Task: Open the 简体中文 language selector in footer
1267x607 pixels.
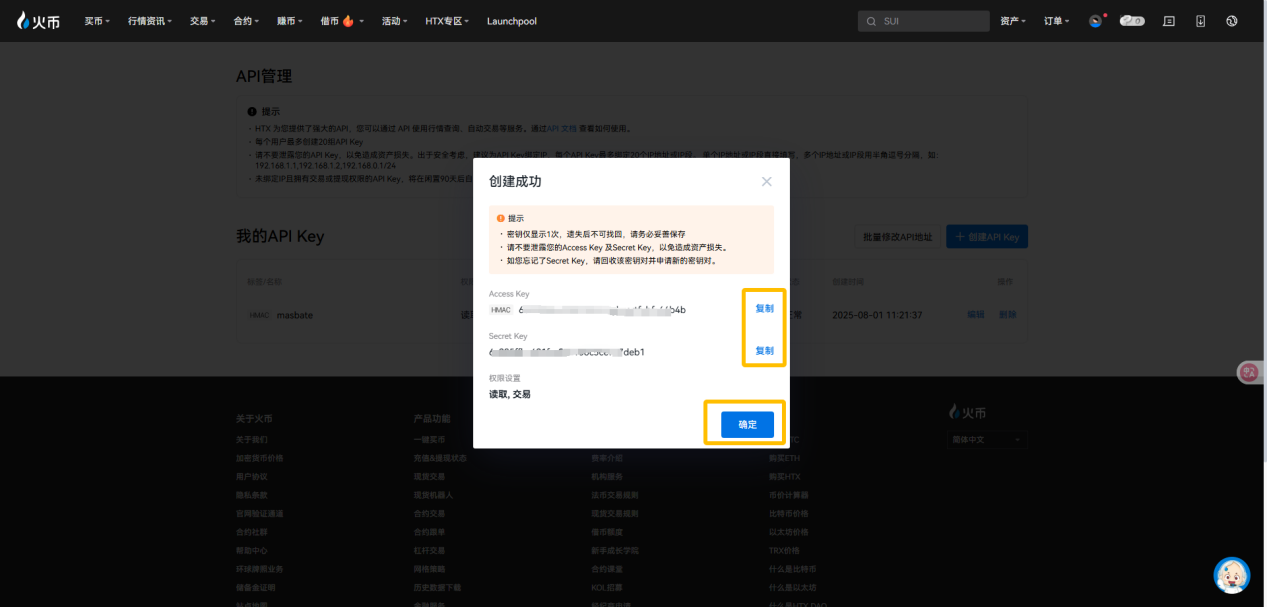Action: [x=986, y=439]
